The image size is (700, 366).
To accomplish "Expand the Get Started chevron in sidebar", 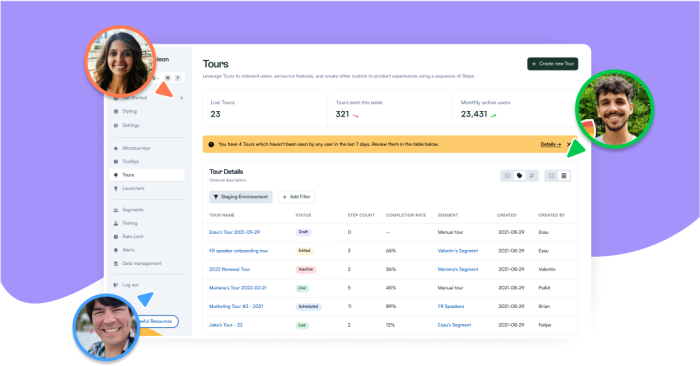I will click(182, 98).
